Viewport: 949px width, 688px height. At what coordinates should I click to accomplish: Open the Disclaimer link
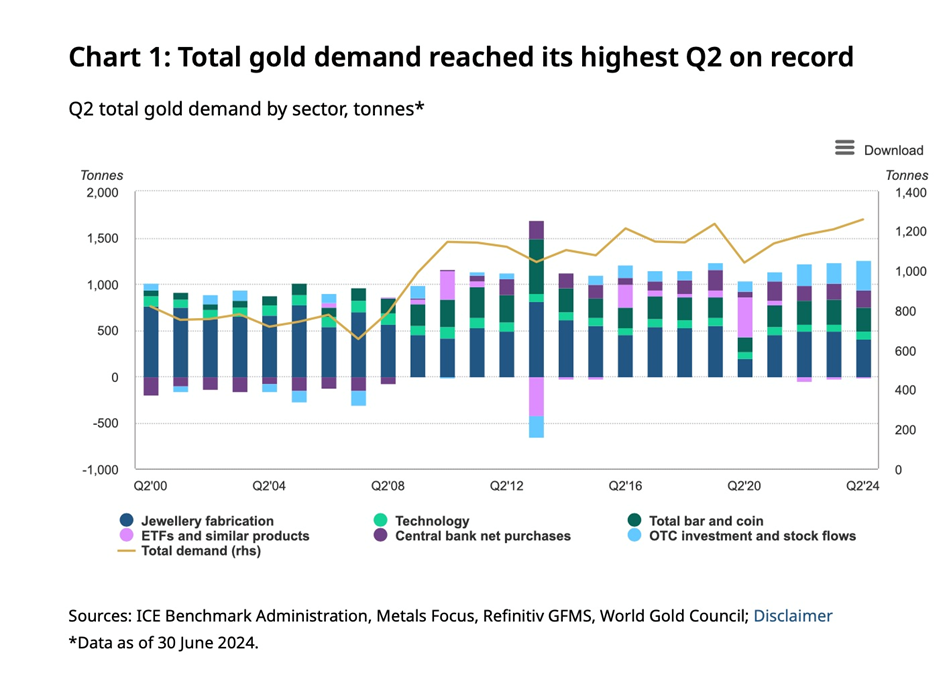point(792,616)
